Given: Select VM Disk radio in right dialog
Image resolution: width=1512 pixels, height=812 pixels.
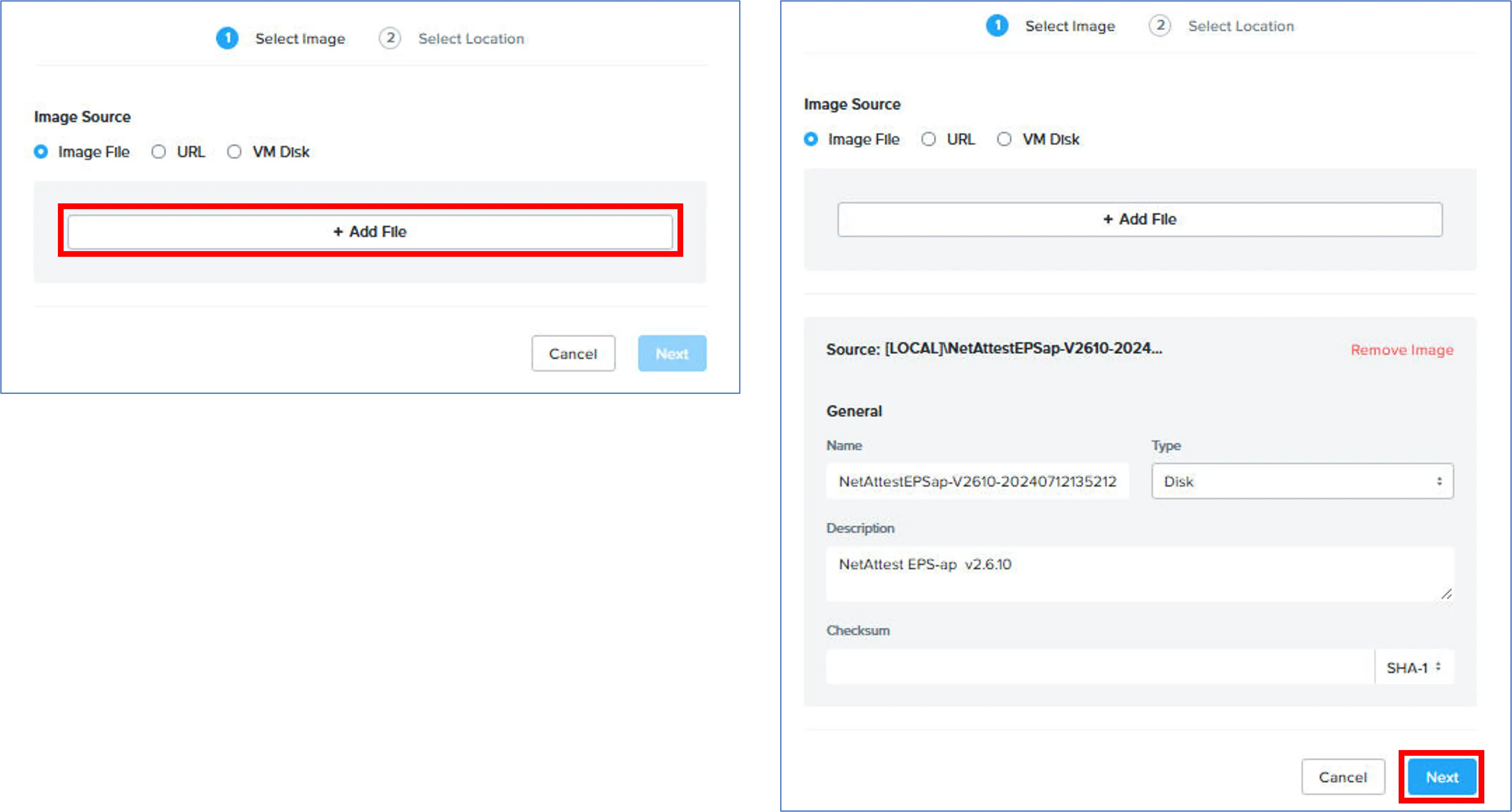Looking at the screenshot, I should pyautogui.click(x=1004, y=139).
